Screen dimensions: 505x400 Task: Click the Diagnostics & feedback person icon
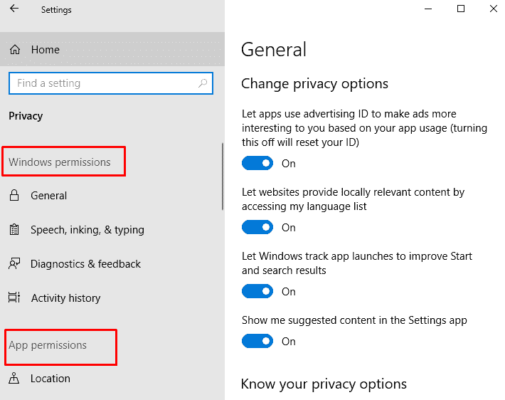(14, 264)
